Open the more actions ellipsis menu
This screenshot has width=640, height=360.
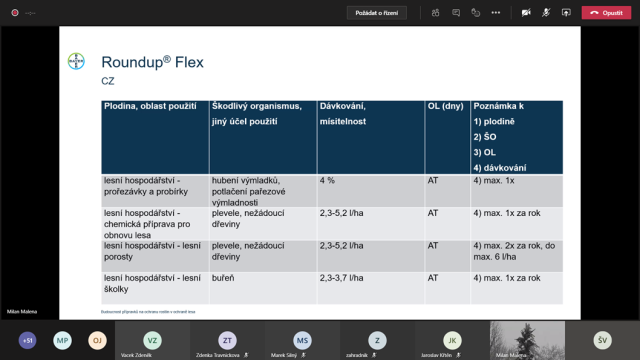coord(496,13)
